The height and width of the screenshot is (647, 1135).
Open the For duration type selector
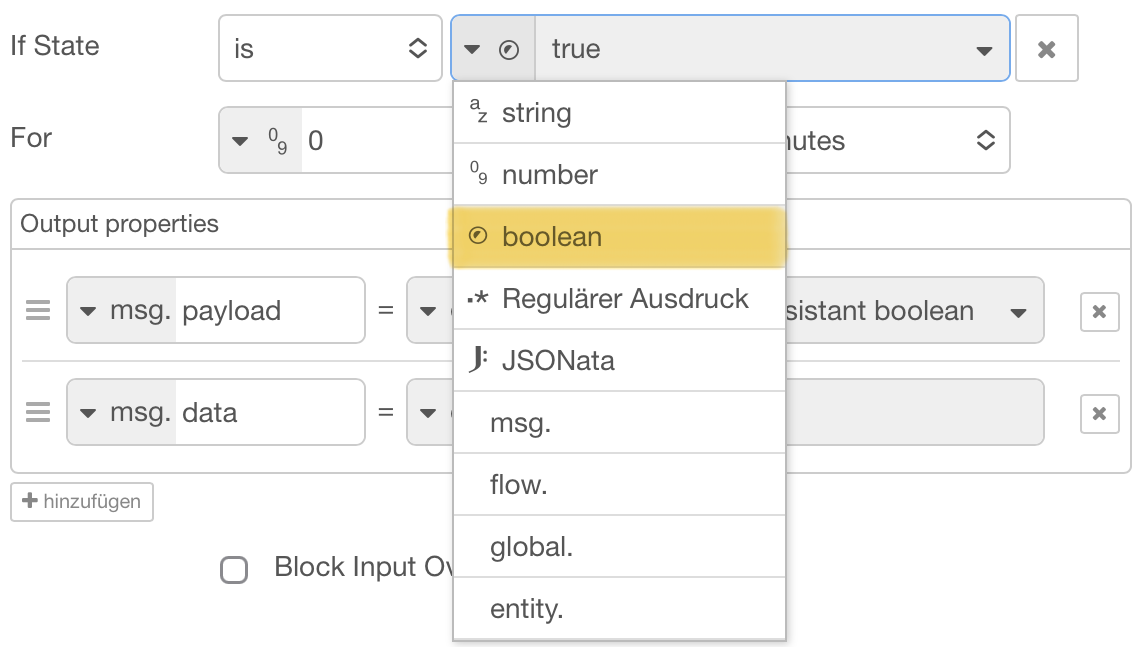(x=259, y=141)
